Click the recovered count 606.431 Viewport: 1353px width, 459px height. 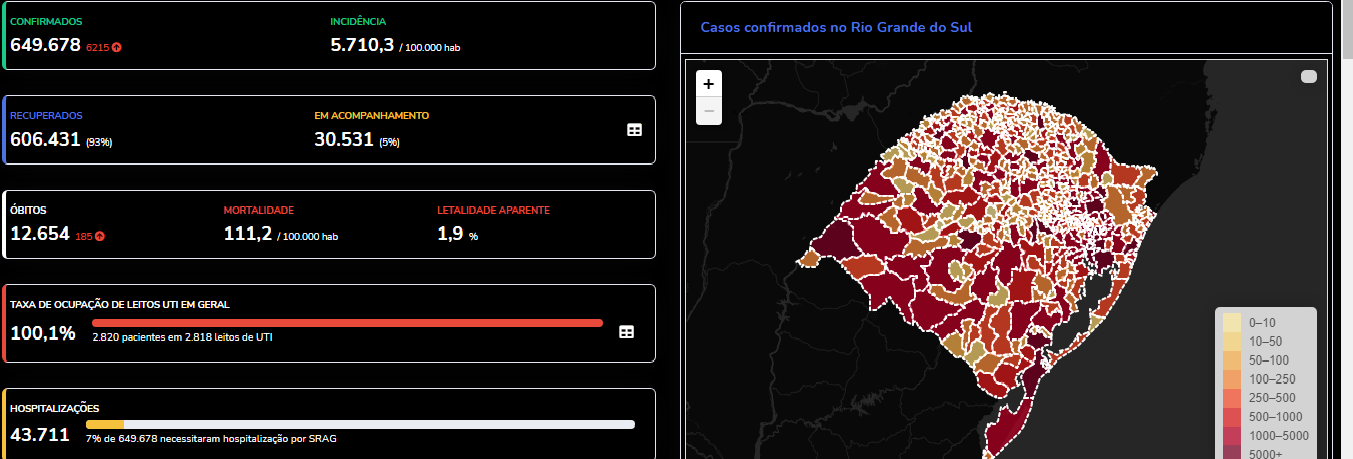pos(45,140)
